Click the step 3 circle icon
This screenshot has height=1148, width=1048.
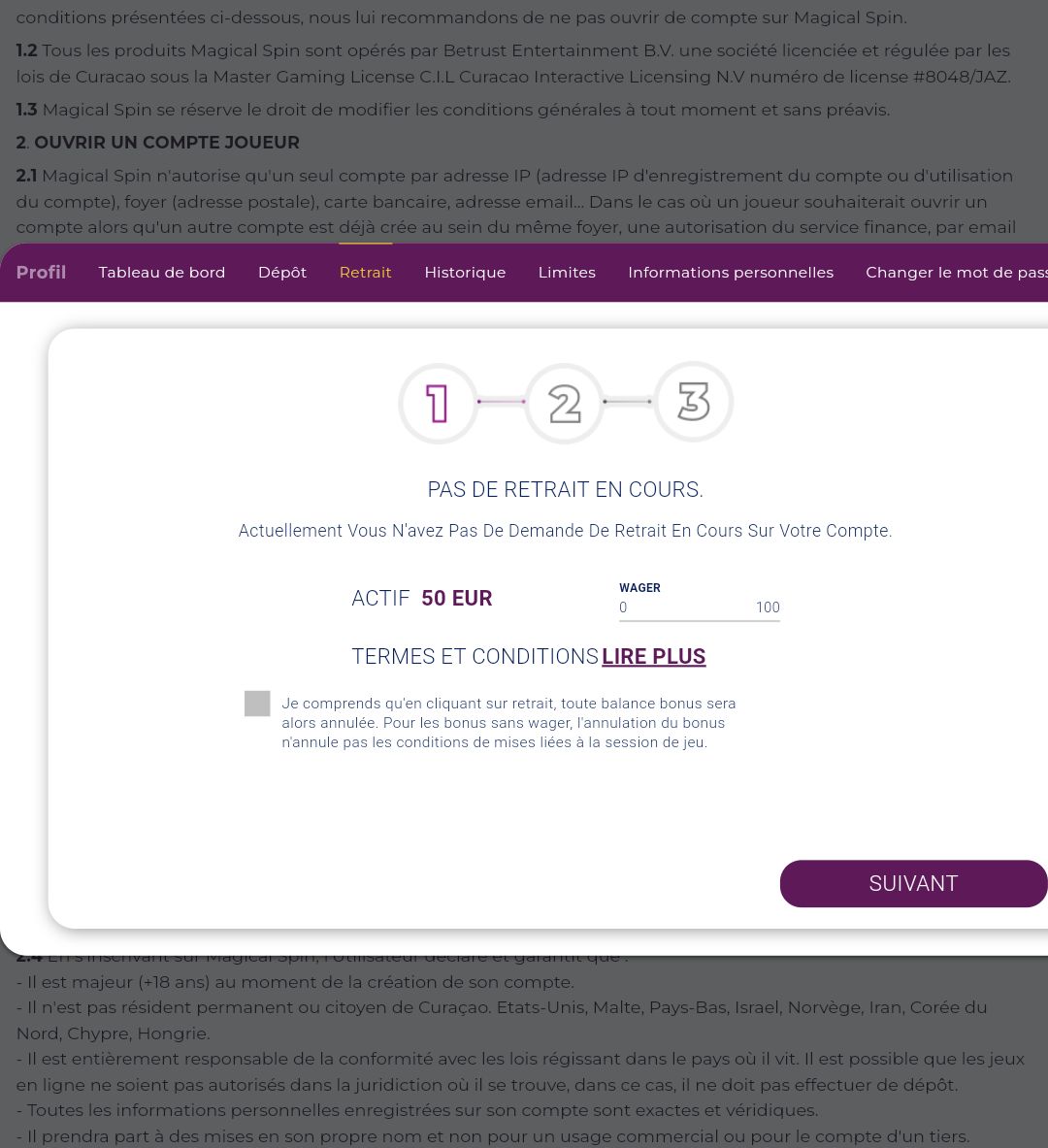point(693,402)
